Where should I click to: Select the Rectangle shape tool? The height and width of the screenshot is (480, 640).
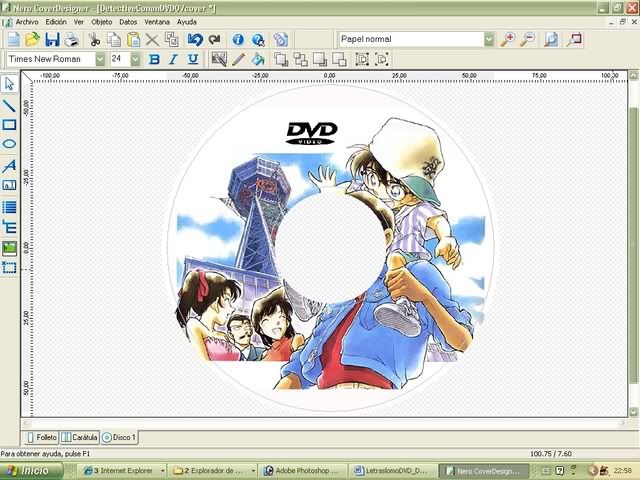coord(10,125)
